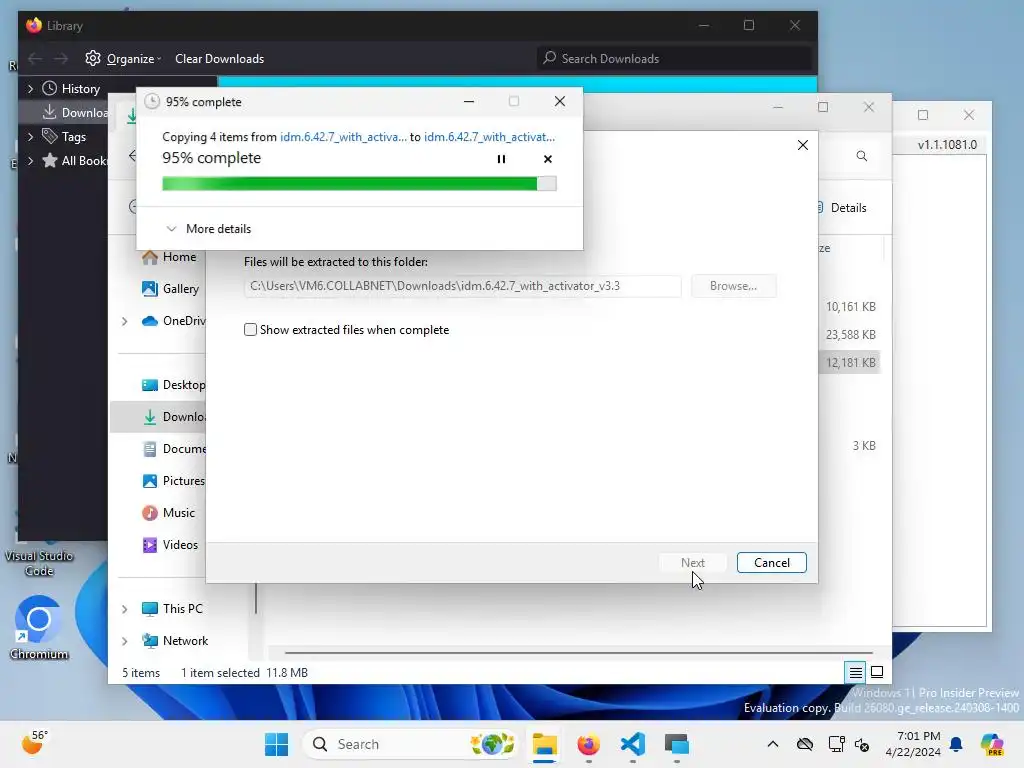Open Windows Start menu

(x=276, y=744)
